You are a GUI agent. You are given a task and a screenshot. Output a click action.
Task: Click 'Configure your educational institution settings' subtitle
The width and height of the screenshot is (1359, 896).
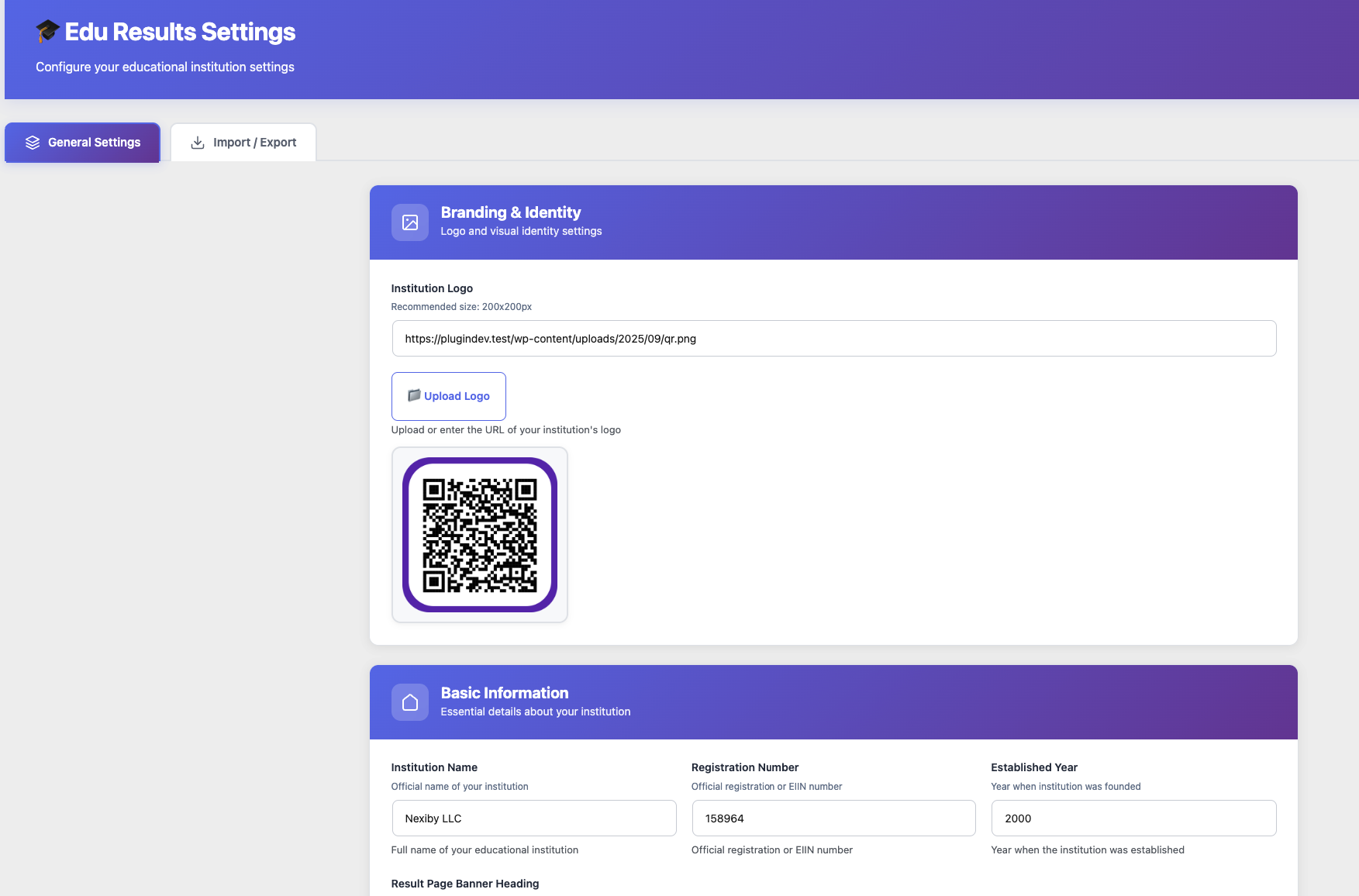[x=165, y=67]
